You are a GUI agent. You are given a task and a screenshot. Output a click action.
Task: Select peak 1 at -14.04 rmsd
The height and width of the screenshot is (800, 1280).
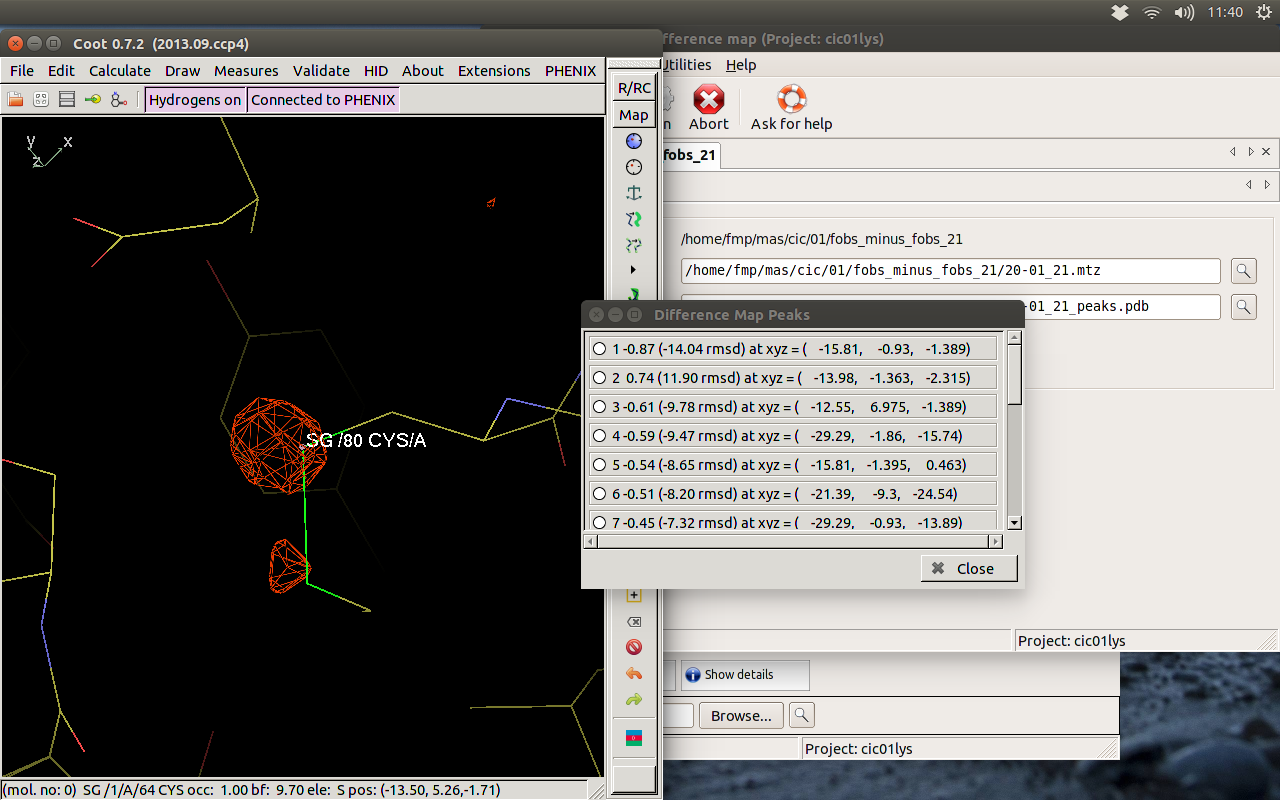pos(600,349)
